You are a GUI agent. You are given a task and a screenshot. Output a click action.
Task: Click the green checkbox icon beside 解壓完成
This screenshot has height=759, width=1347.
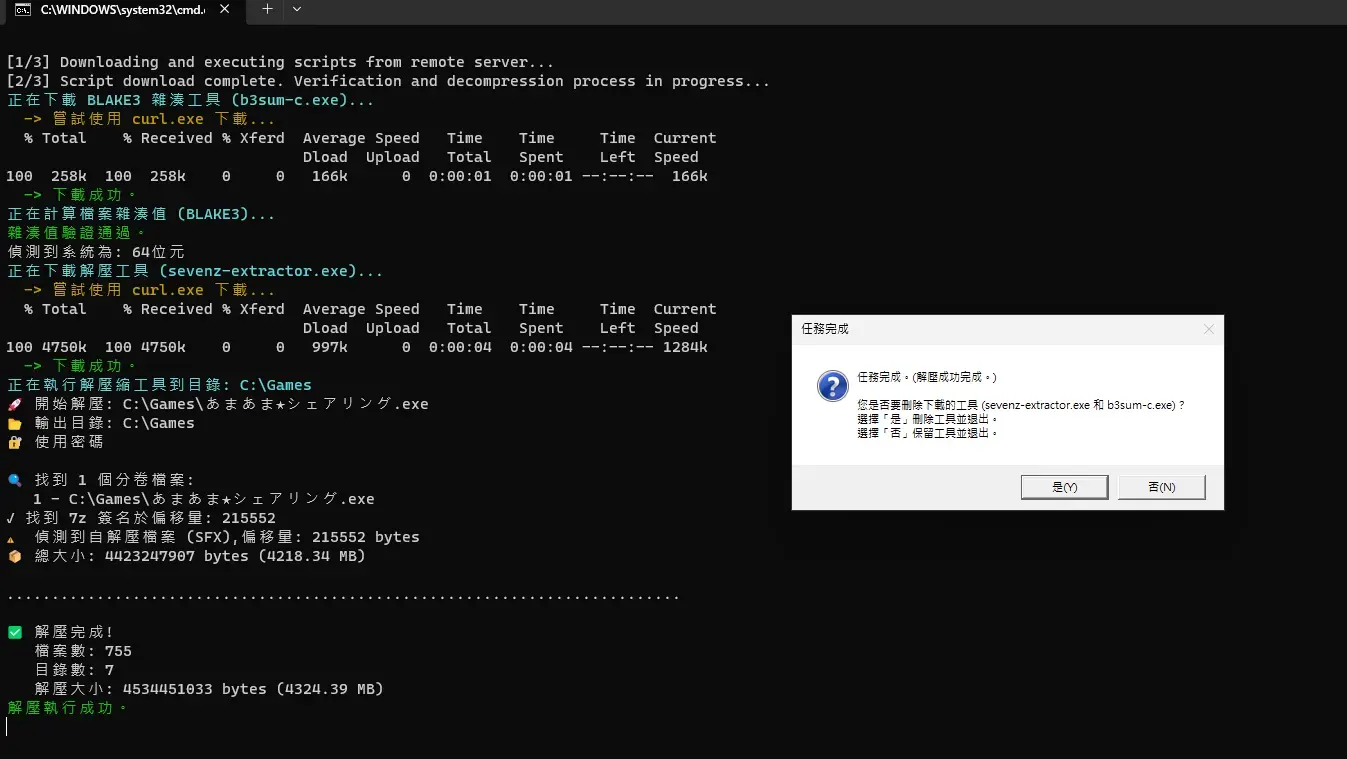pyautogui.click(x=14, y=632)
